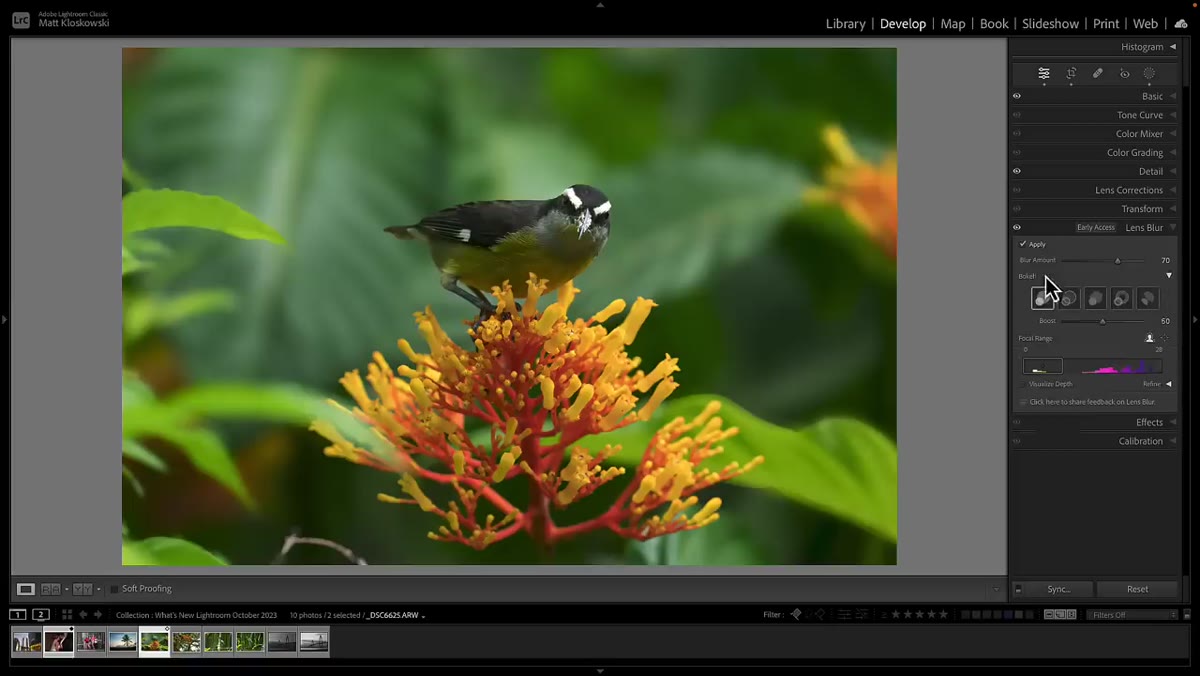Enable the Soft Proofing checkbox
1200x676 pixels.
114,589
